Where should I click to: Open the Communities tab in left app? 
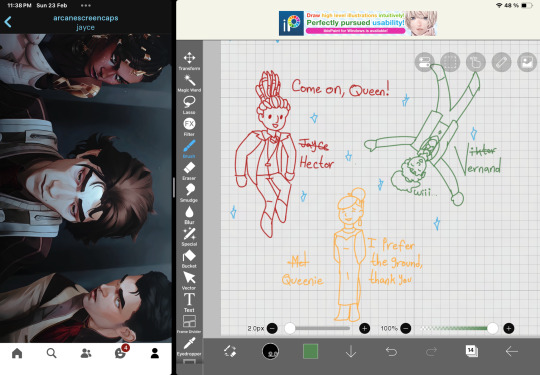pos(86,353)
